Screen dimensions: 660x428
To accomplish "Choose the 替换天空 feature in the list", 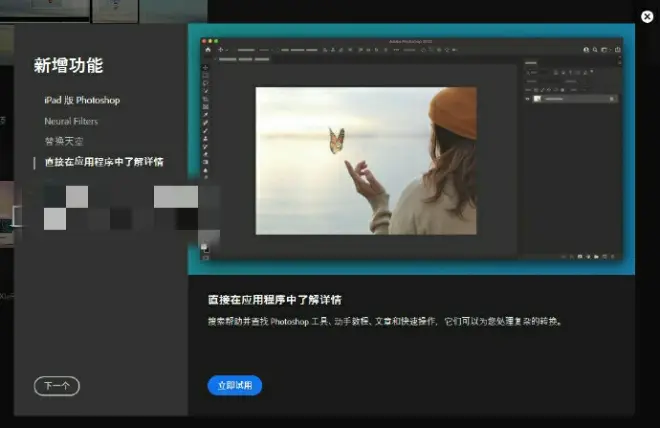I will point(64,141).
